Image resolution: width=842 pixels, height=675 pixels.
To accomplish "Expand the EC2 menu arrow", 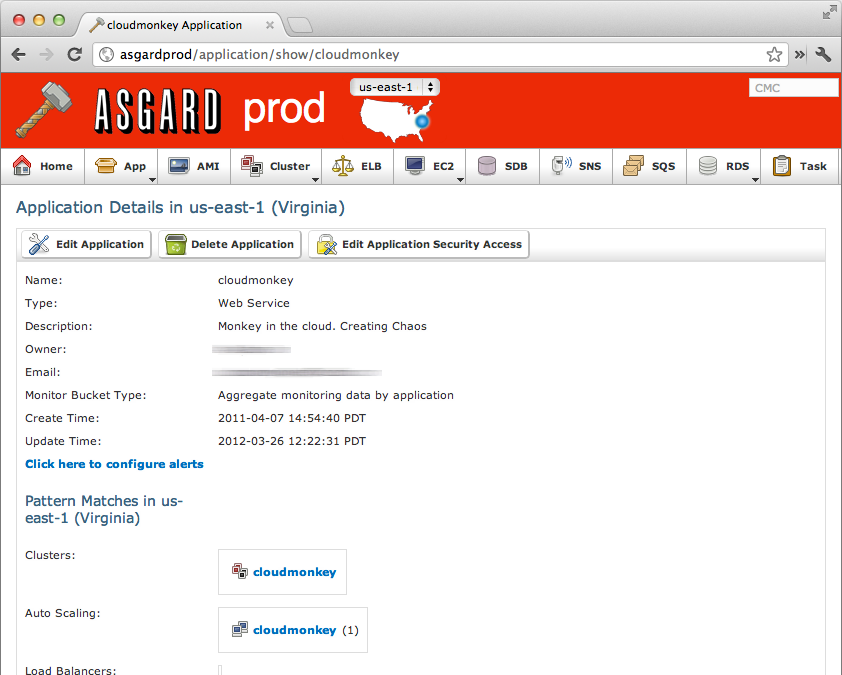I will [x=460, y=180].
